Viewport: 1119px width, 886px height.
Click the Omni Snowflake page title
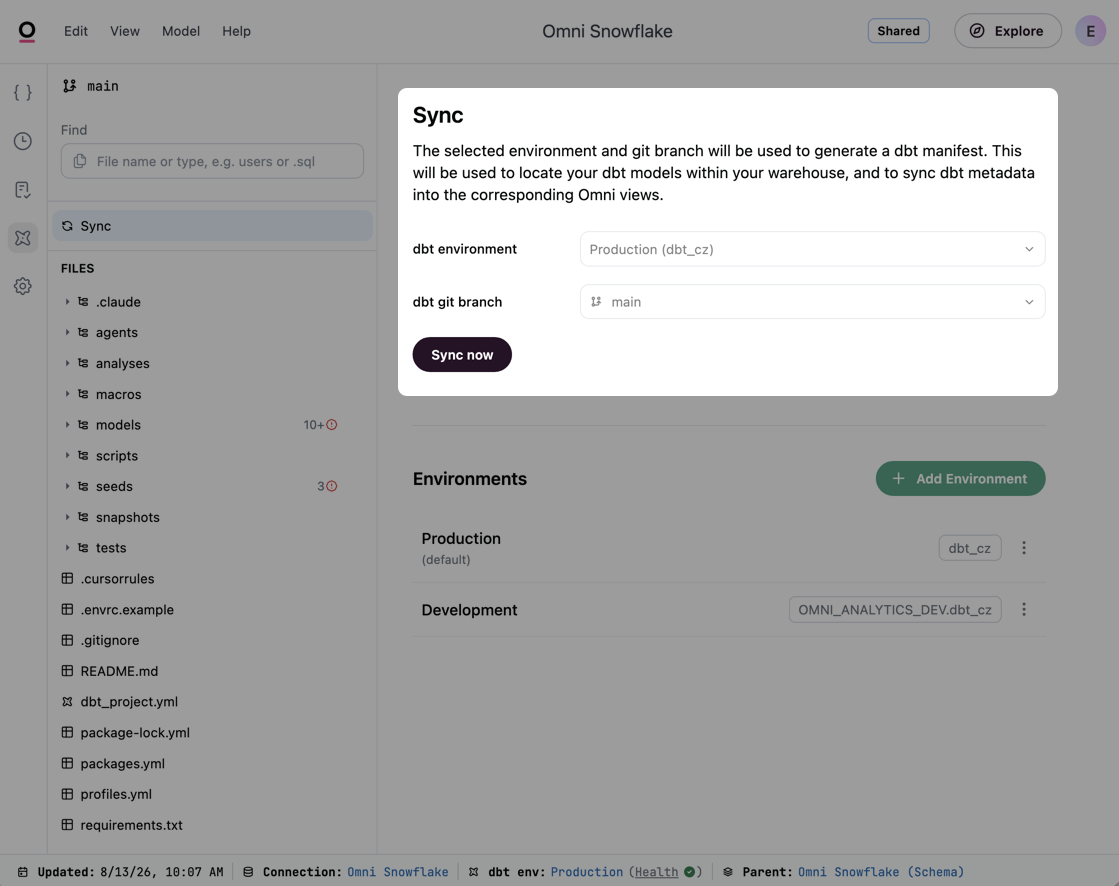pyautogui.click(x=607, y=31)
